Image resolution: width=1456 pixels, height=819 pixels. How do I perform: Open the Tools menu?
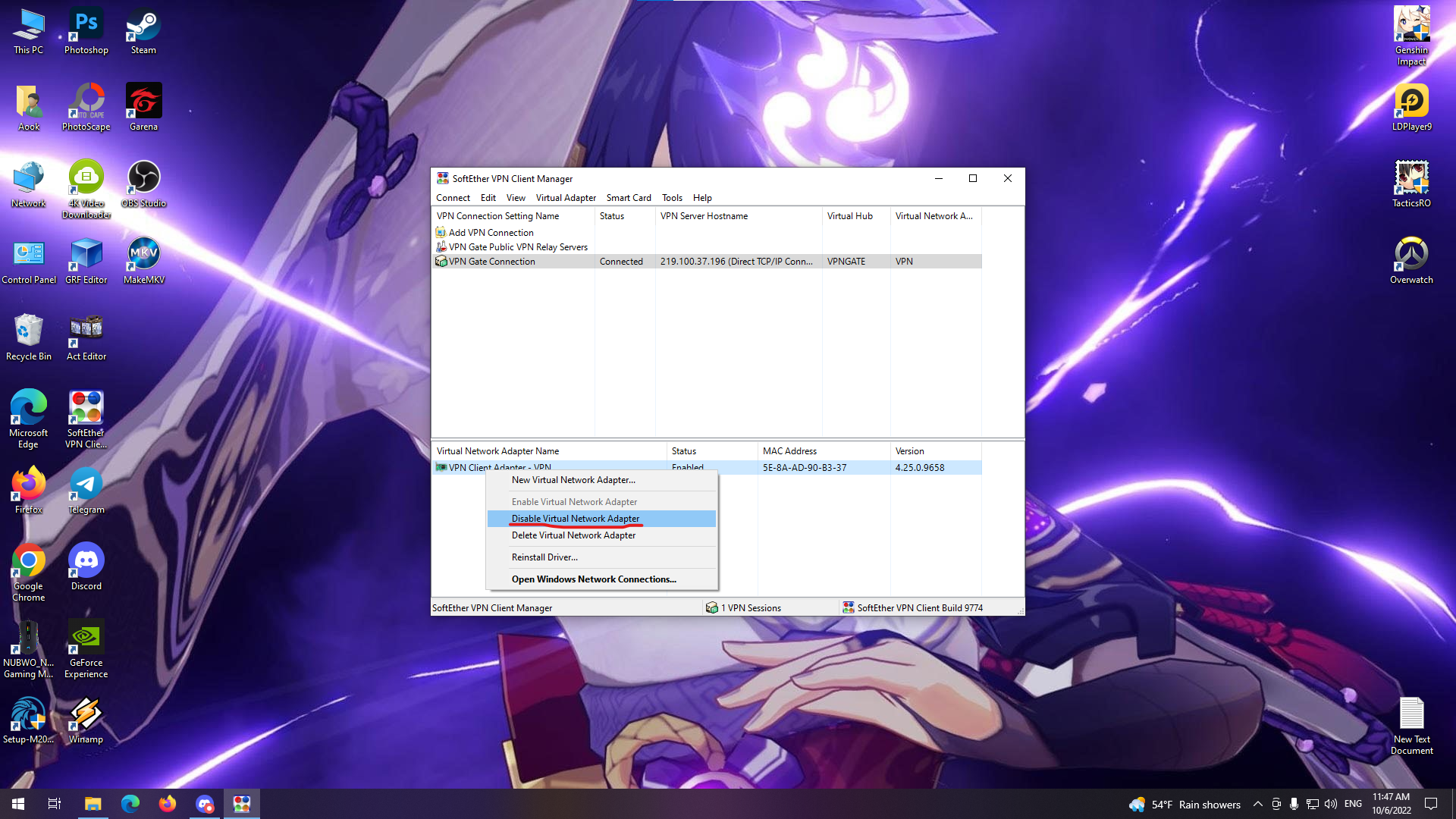[672, 198]
